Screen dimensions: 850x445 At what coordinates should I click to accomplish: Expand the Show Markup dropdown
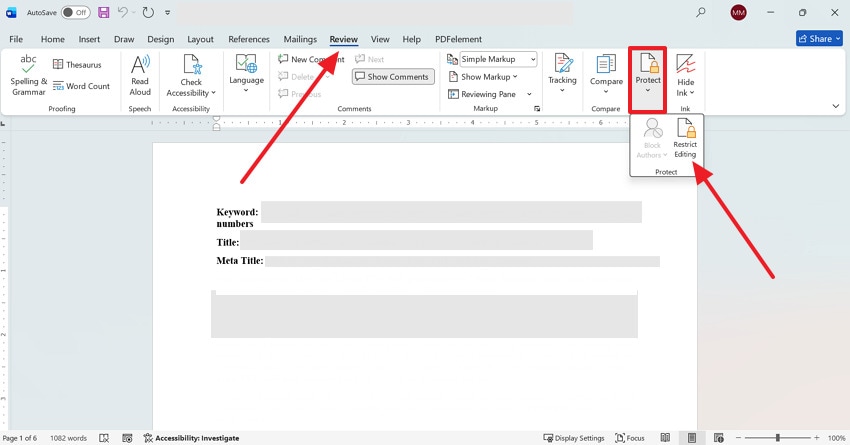pos(484,77)
